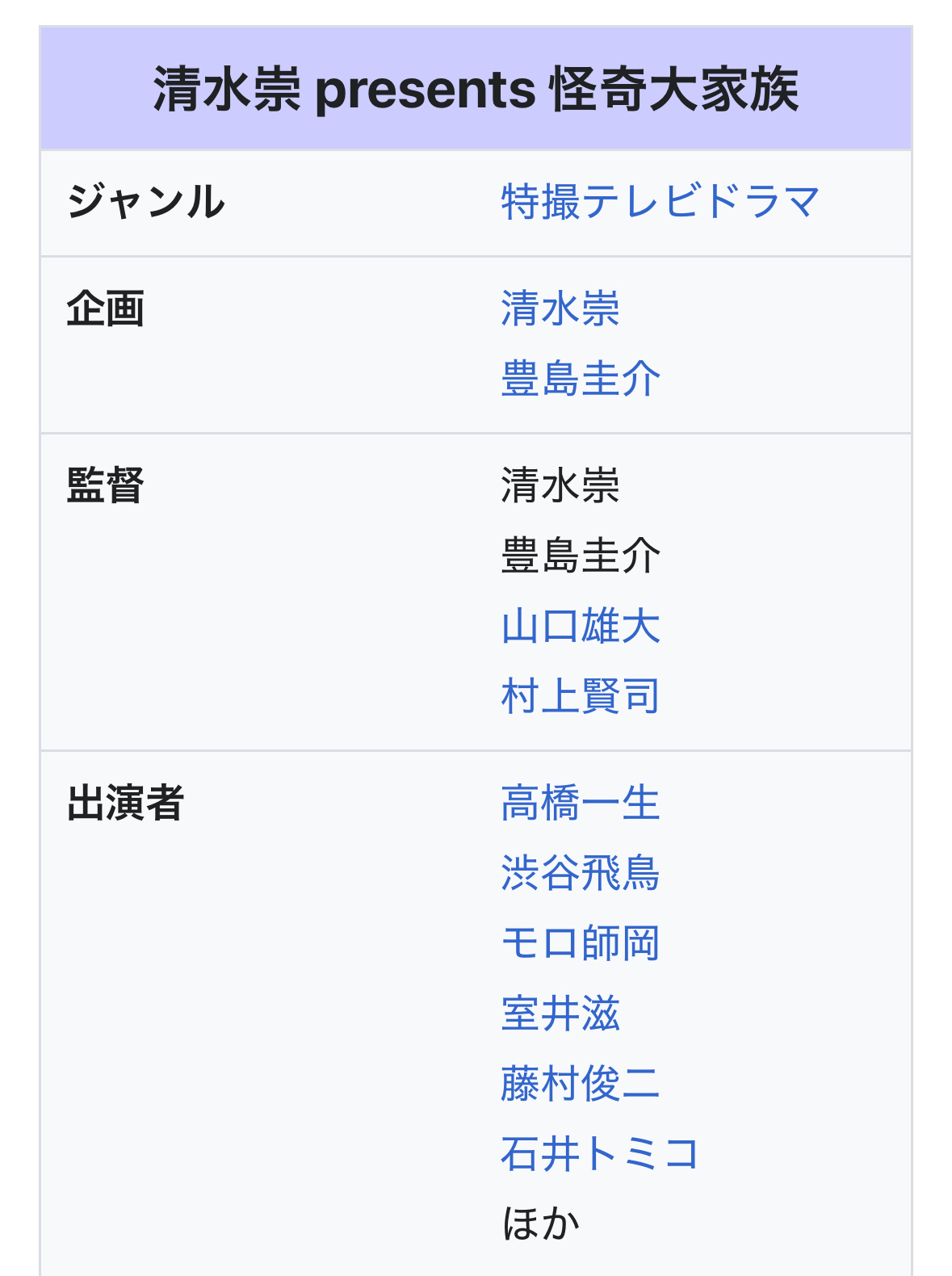The width and height of the screenshot is (952, 1276).
Task: Click the 高橋一生 cast link
Action: point(580,804)
